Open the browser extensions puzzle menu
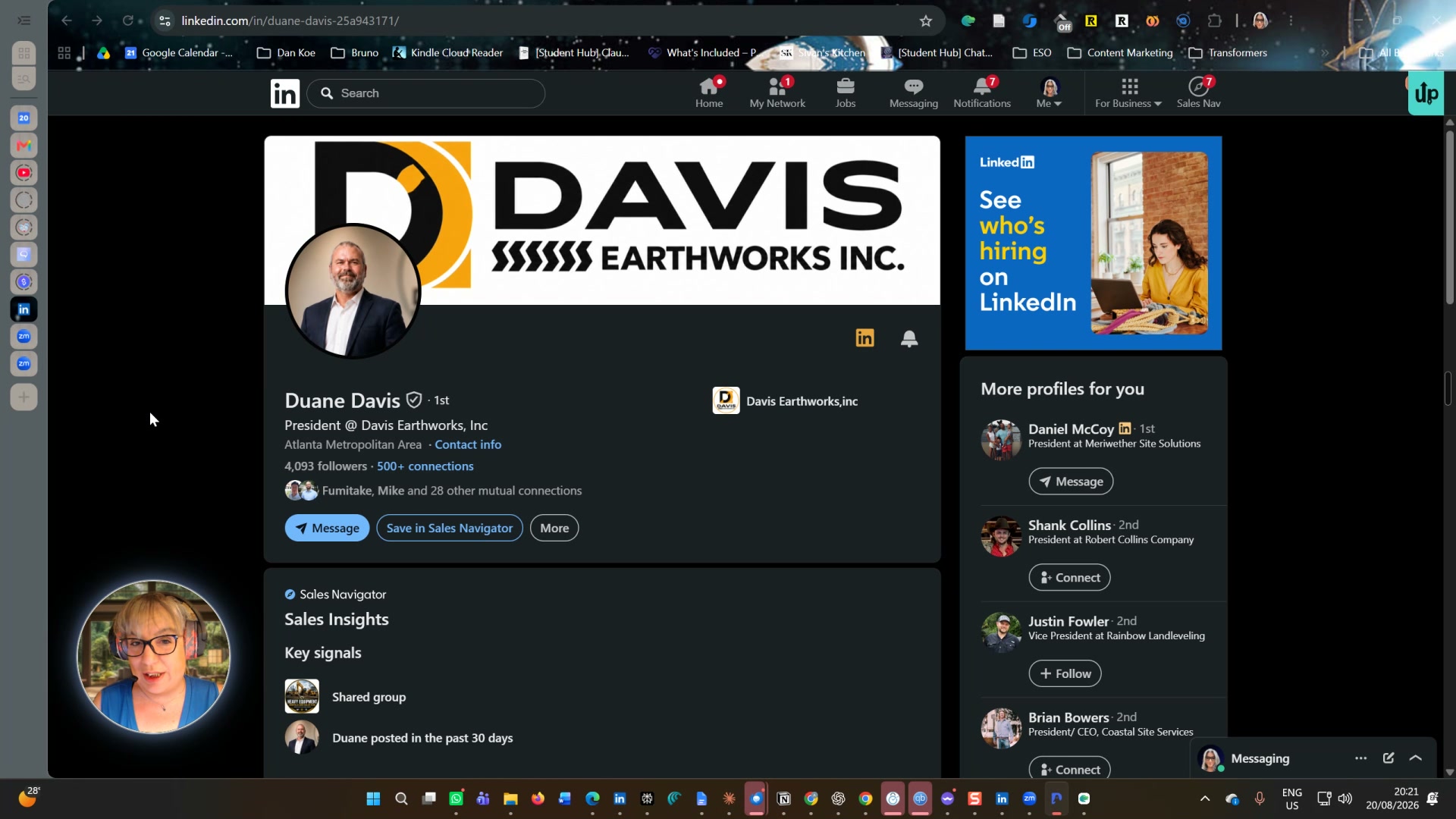The width and height of the screenshot is (1456, 819). [1215, 21]
